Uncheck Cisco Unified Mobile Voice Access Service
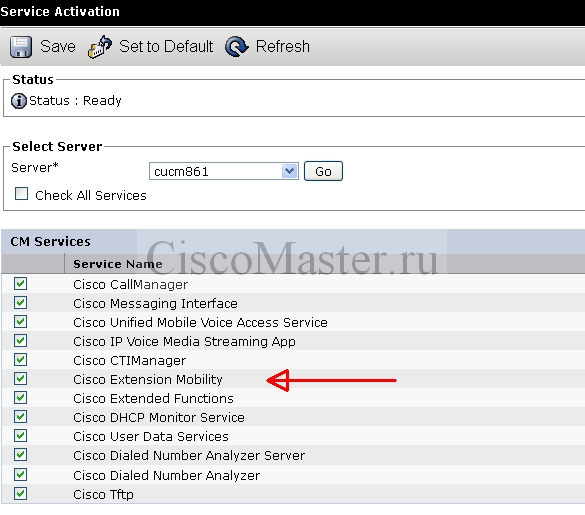The height and width of the screenshot is (515, 585). click(x=21, y=322)
